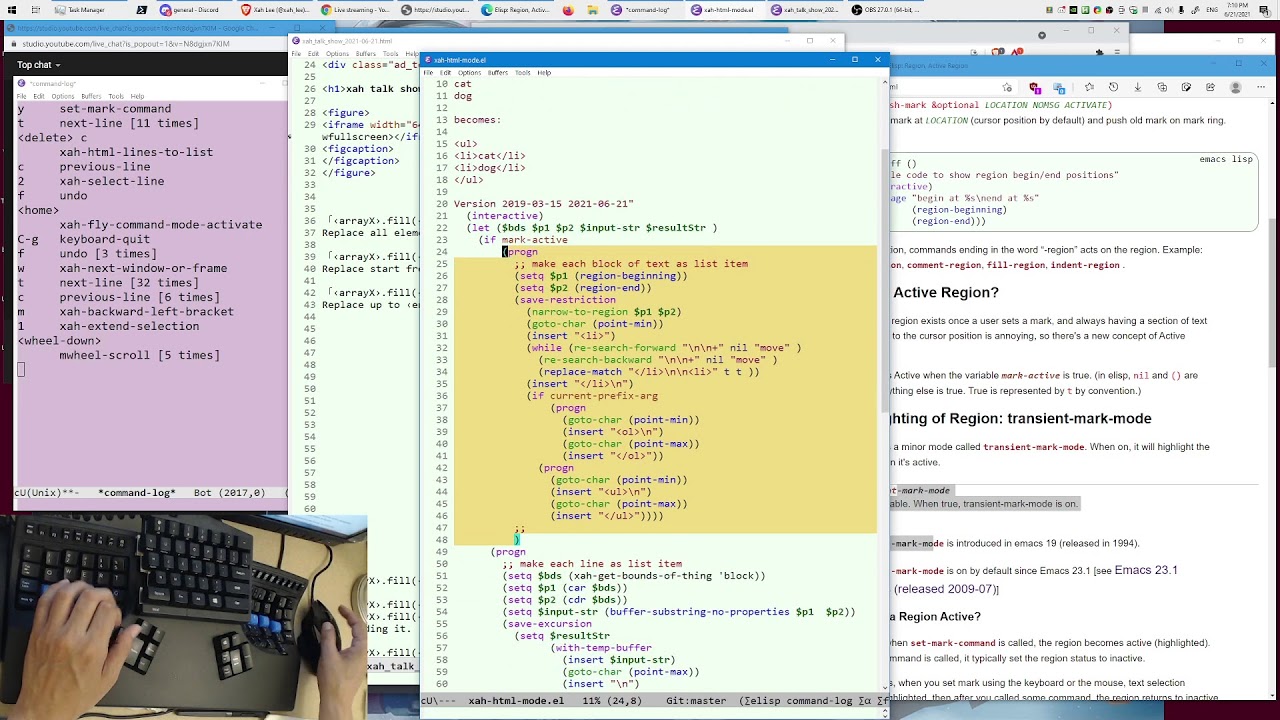This screenshot has height=720, width=1280.
Task: Open Edge Favorites toolbar icon
Action: click(x=1089, y=87)
